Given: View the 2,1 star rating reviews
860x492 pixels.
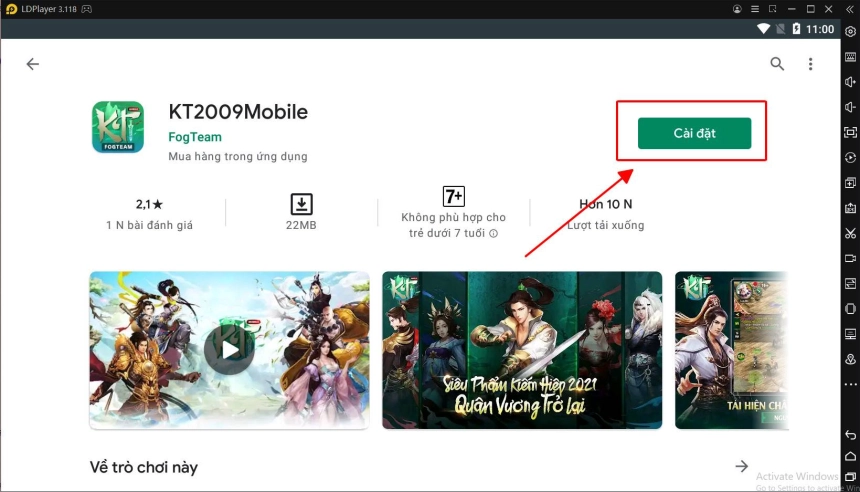Looking at the screenshot, I should [149, 204].
